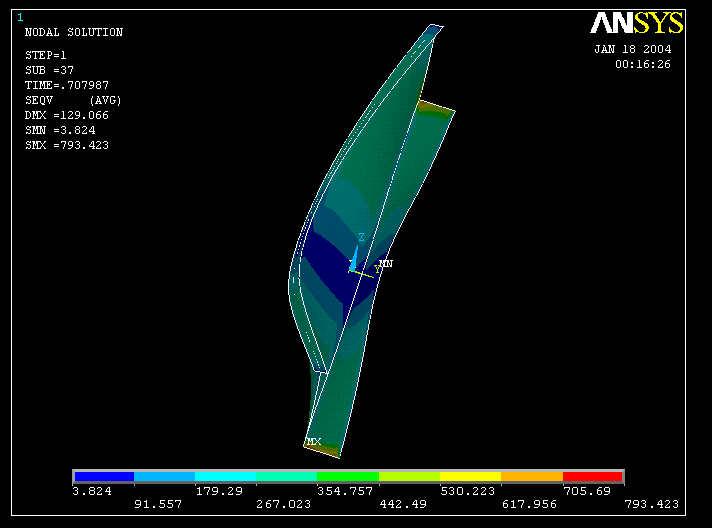Click the coordinate triad Z axis label

coord(361,237)
